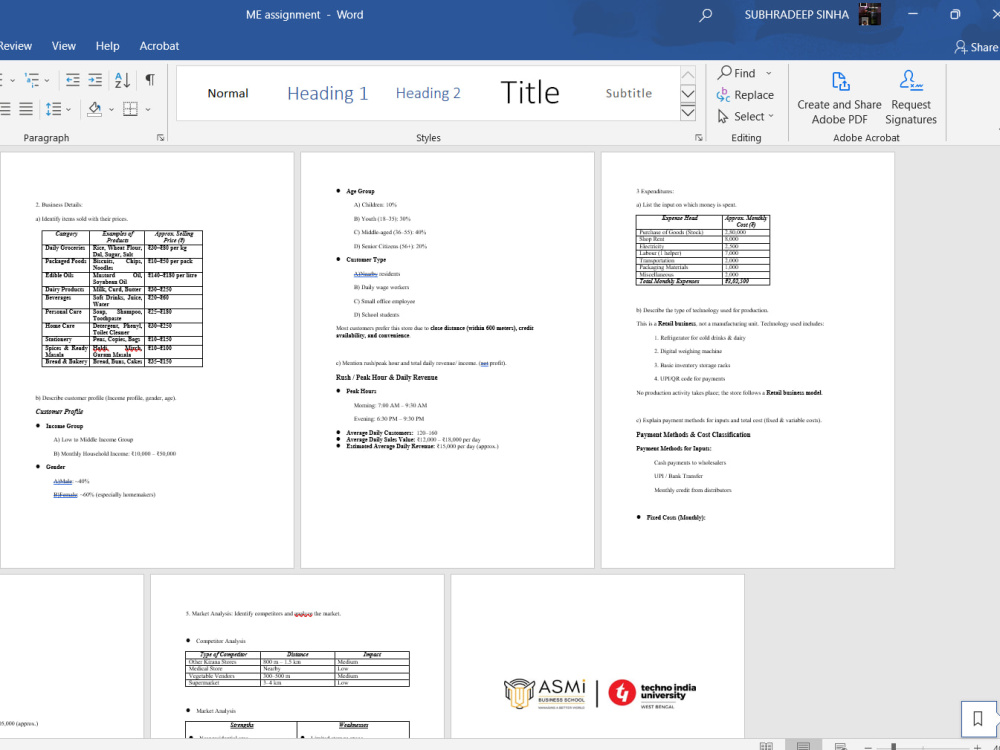Click the floating bookmark icon
Screen dimensions: 1000x750
pyautogui.click(x=978, y=719)
